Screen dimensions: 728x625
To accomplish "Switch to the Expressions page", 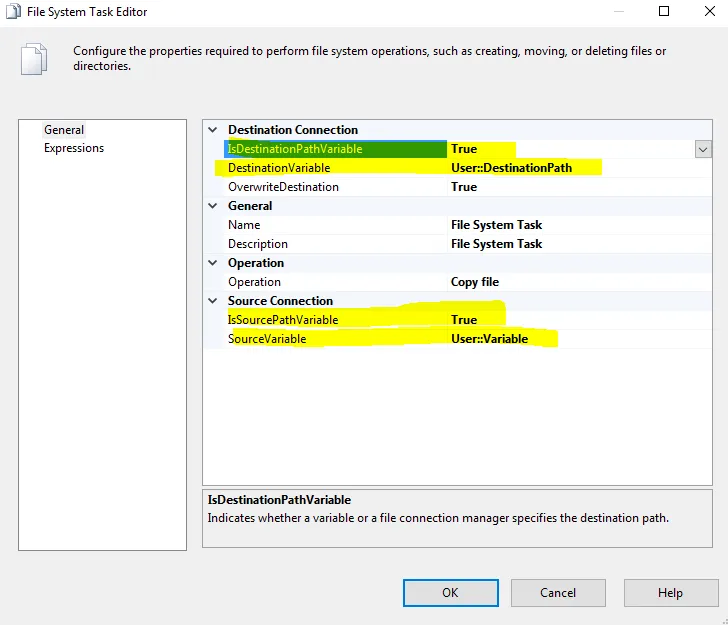I will [x=74, y=148].
